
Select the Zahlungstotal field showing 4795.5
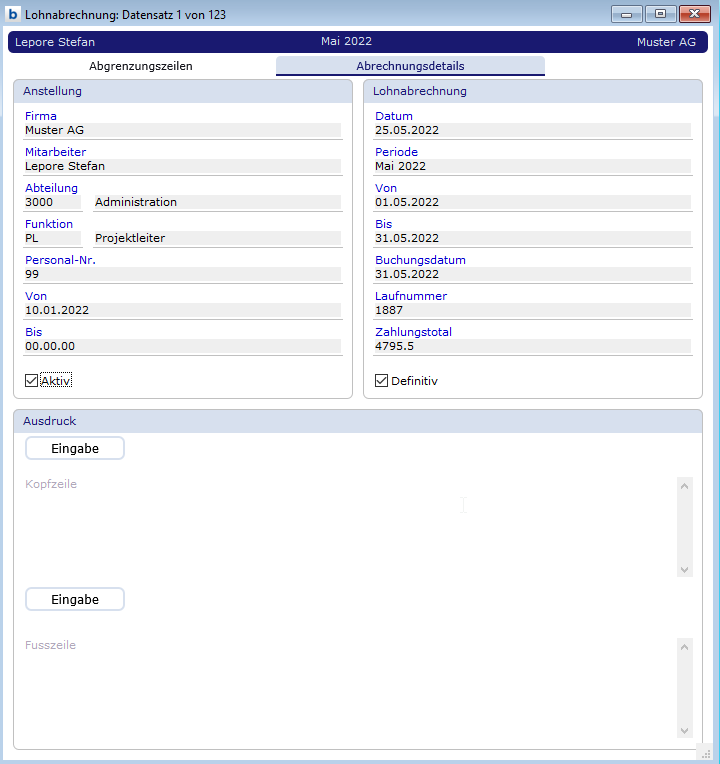(x=532, y=346)
